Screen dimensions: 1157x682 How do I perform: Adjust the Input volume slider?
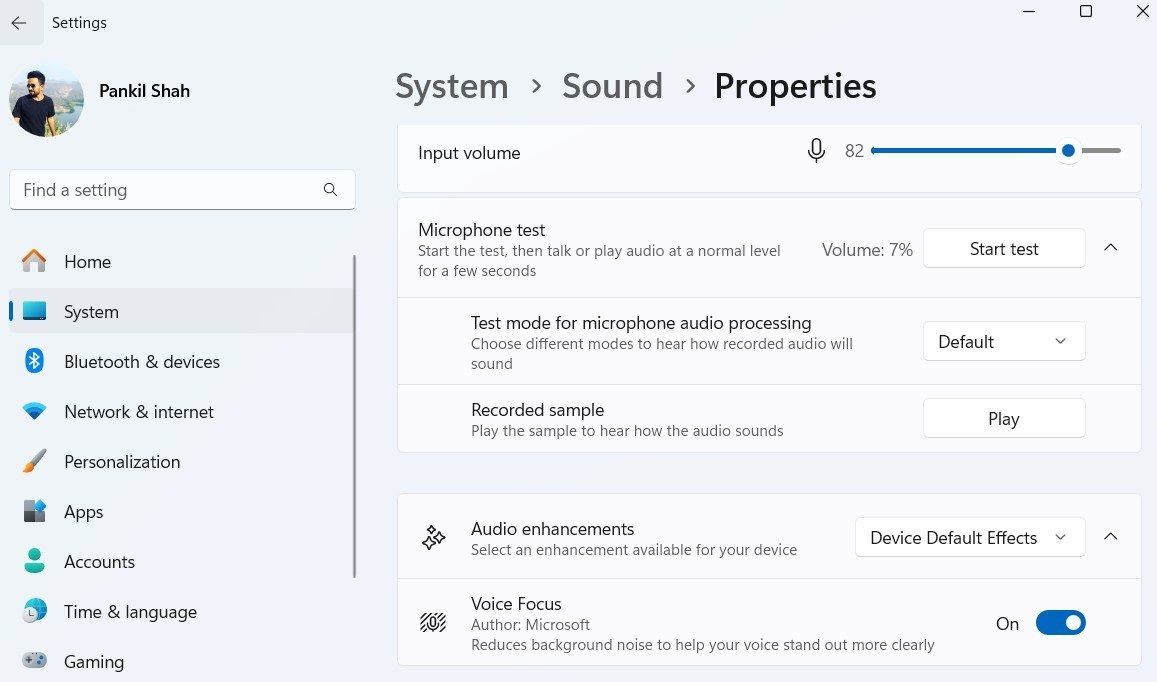[1067, 150]
